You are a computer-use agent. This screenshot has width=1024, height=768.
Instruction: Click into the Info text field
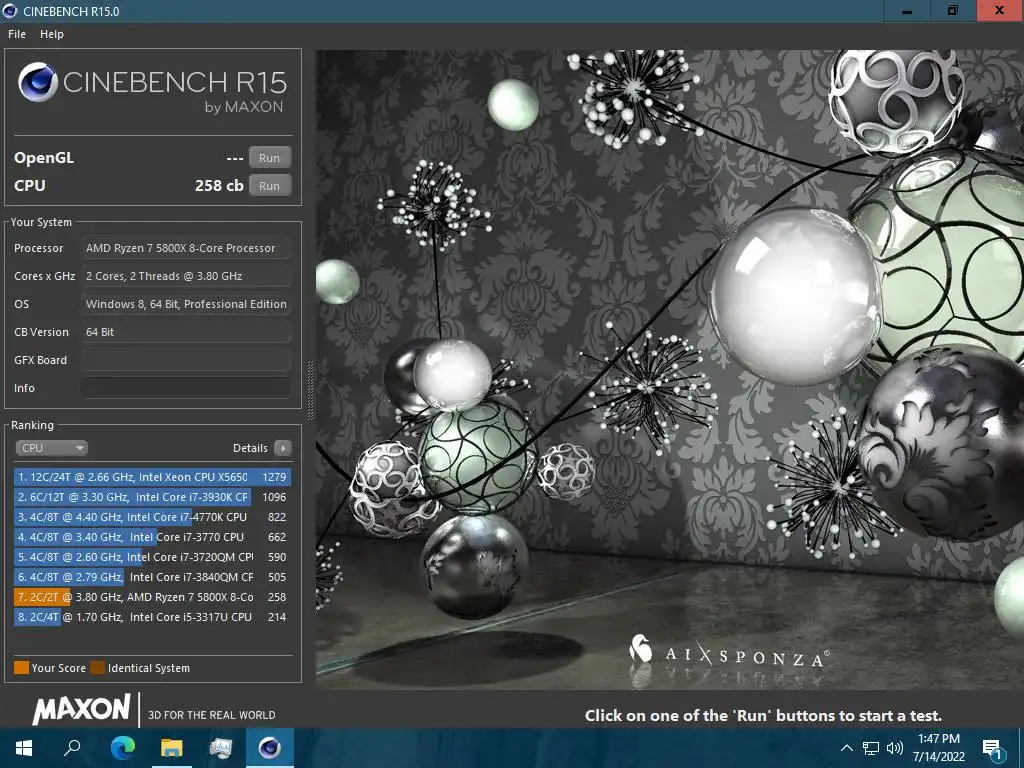tap(186, 388)
